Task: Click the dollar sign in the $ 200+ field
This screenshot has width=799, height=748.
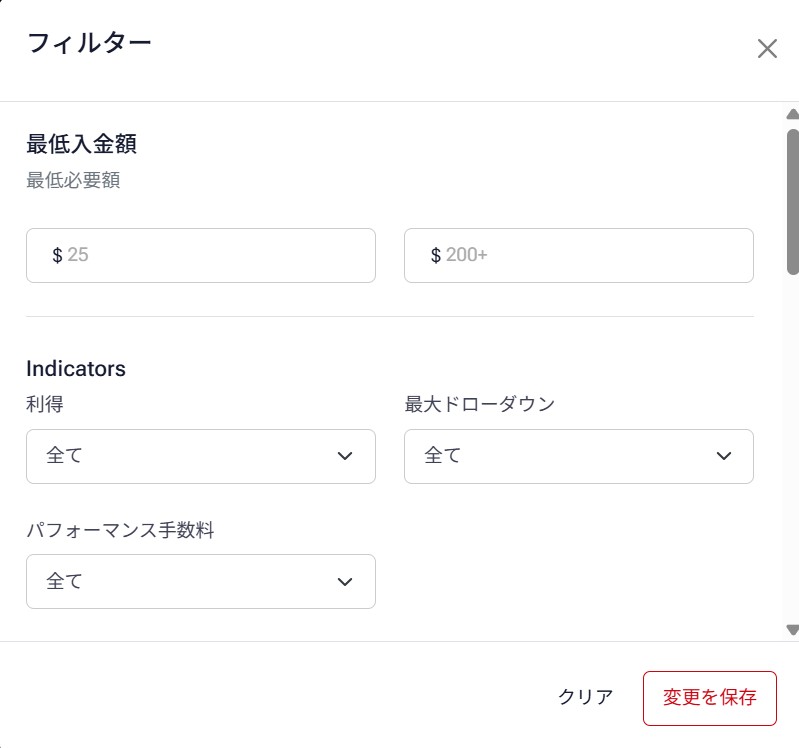Action: point(435,255)
